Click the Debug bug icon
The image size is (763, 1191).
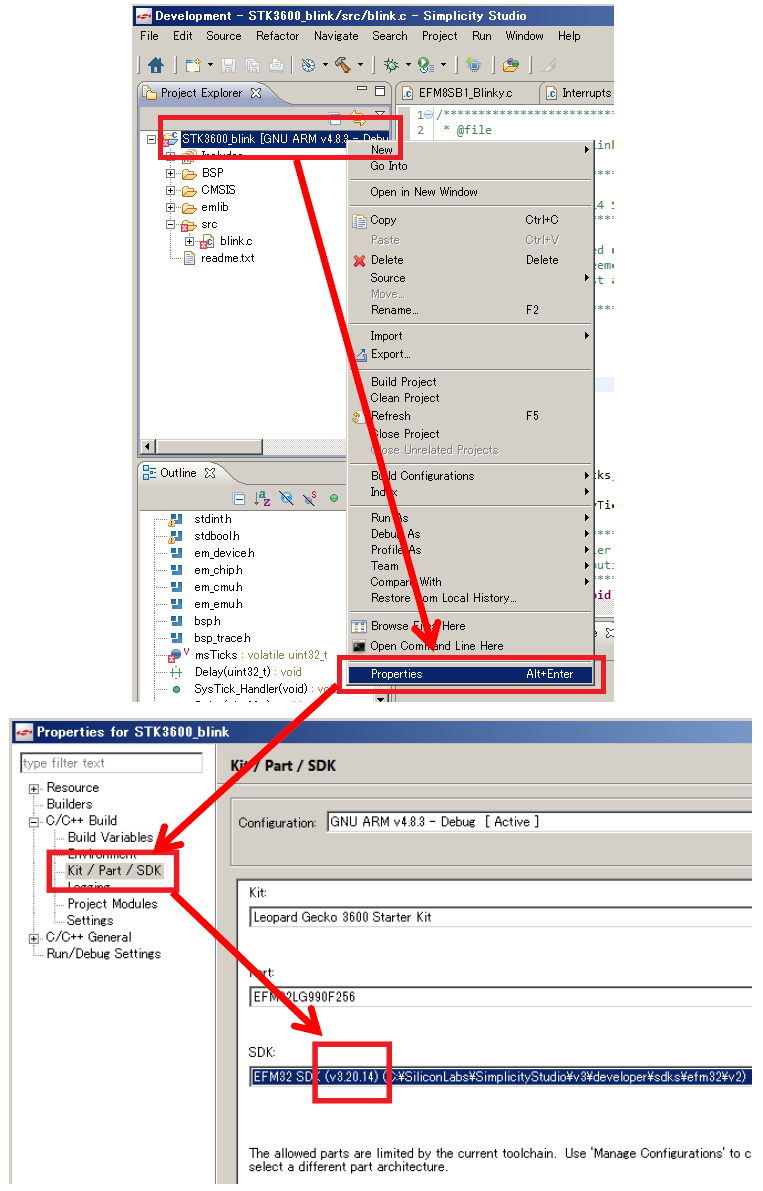(x=391, y=65)
